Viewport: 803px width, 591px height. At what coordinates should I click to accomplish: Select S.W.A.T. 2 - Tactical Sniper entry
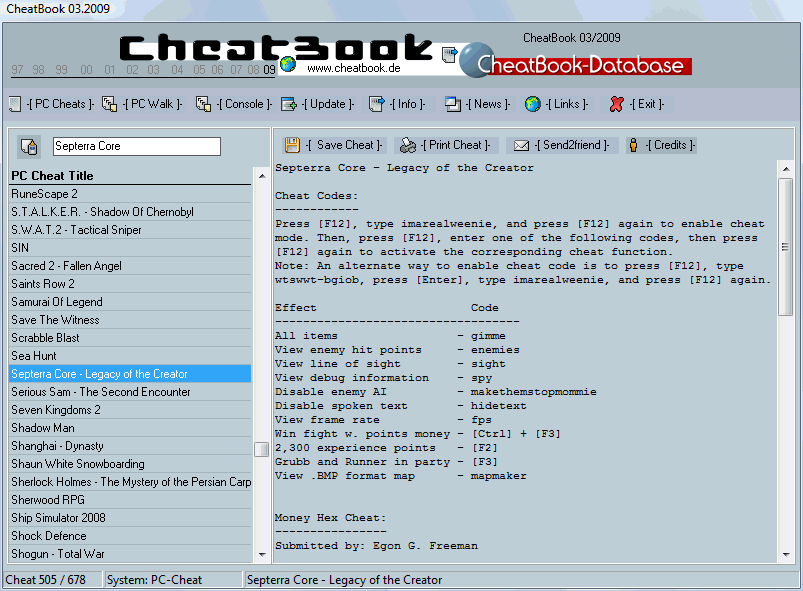[x=131, y=230]
